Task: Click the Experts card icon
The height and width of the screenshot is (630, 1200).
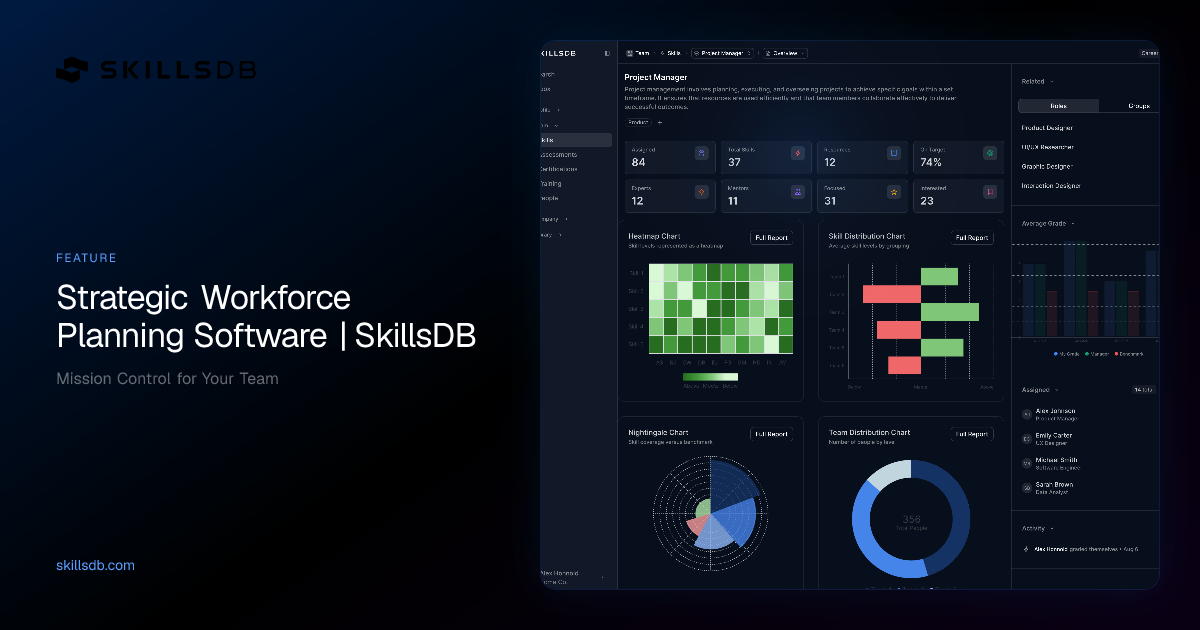Action: [701, 192]
